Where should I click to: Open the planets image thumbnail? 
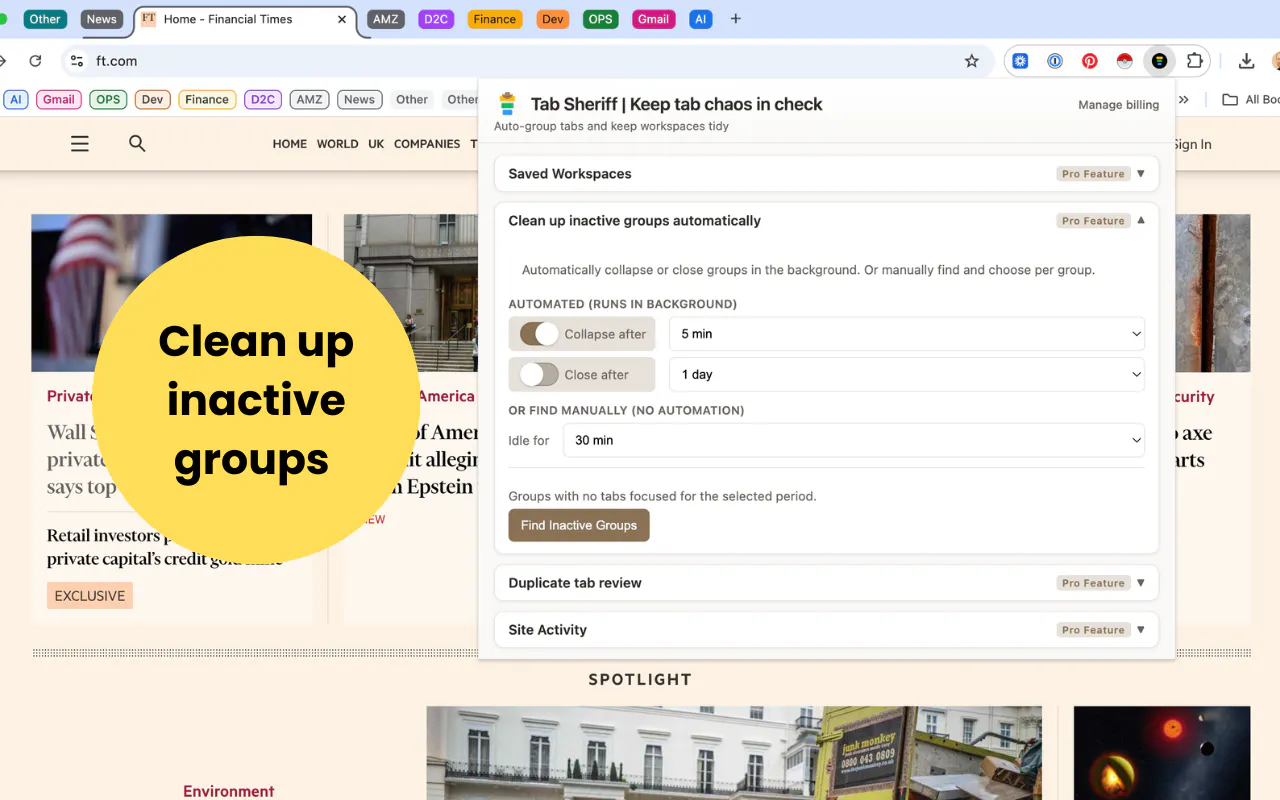[x=1162, y=753]
